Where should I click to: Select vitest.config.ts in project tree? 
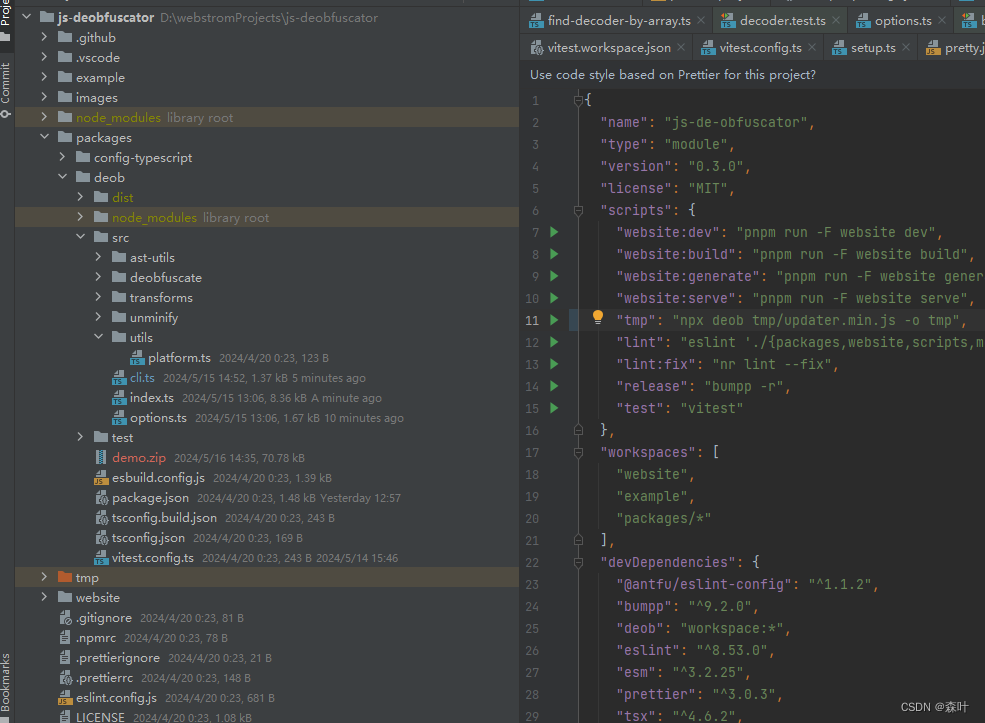click(x=153, y=558)
